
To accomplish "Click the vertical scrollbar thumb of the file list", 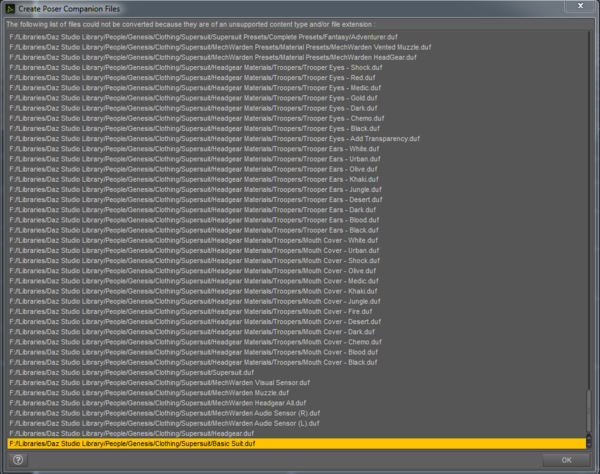I will tap(589, 412).
